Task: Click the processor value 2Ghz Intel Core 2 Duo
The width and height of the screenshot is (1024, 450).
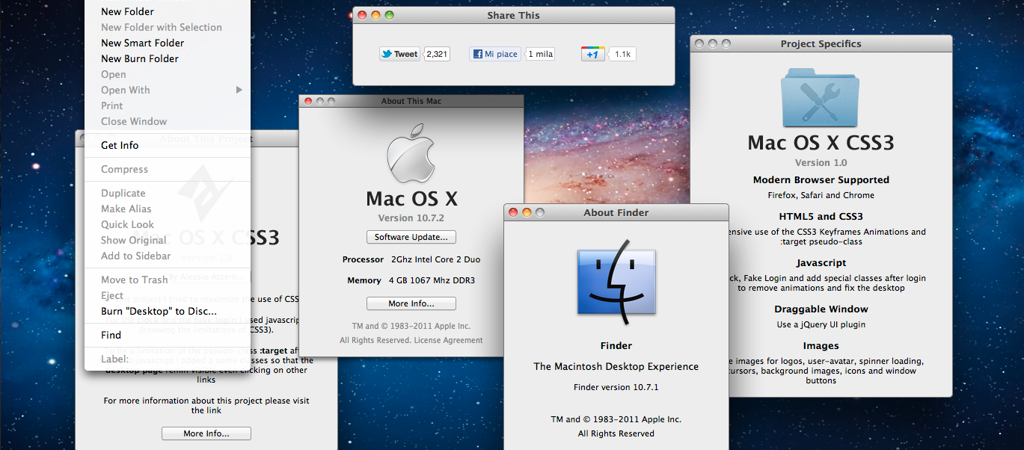Action: pyautogui.click(x=436, y=259)
